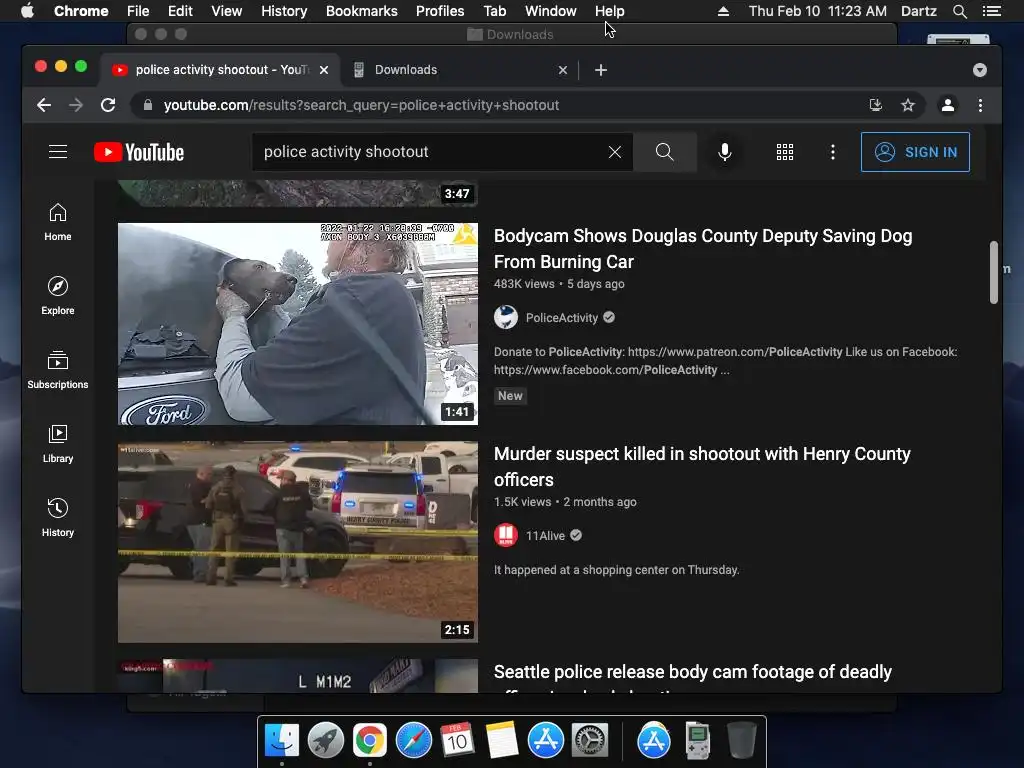Open the File menu
This screenshot has height=768, width=1024.
pos(138,11)
